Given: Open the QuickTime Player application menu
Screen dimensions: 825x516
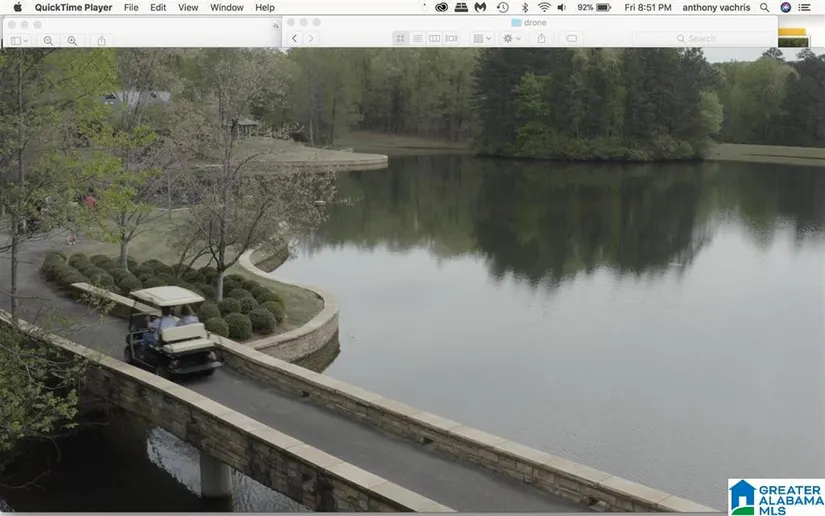Looking at the screenshot, I should coord(73,7).
